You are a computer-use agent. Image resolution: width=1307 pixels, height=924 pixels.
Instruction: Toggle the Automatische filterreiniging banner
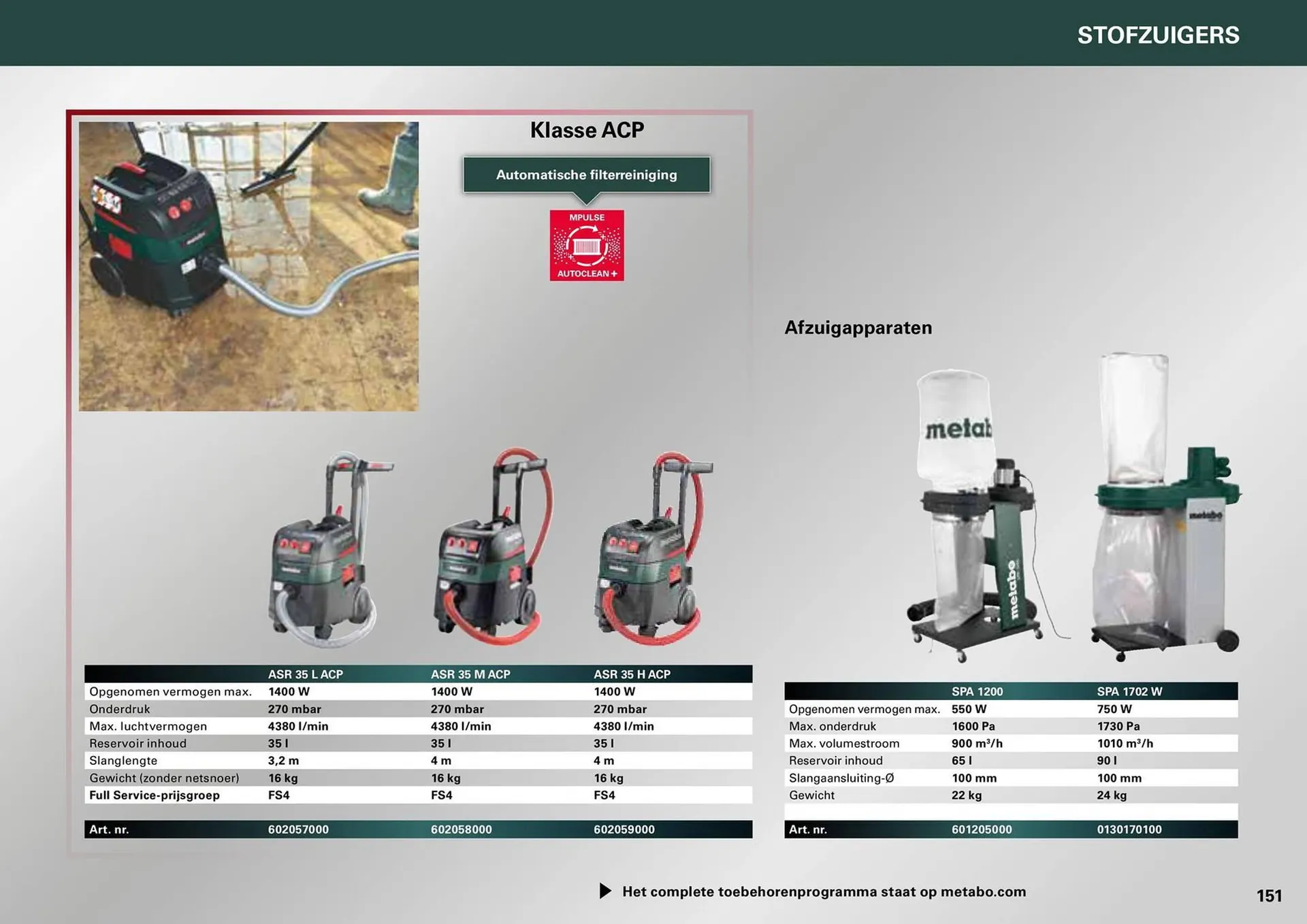coord(585,175)
